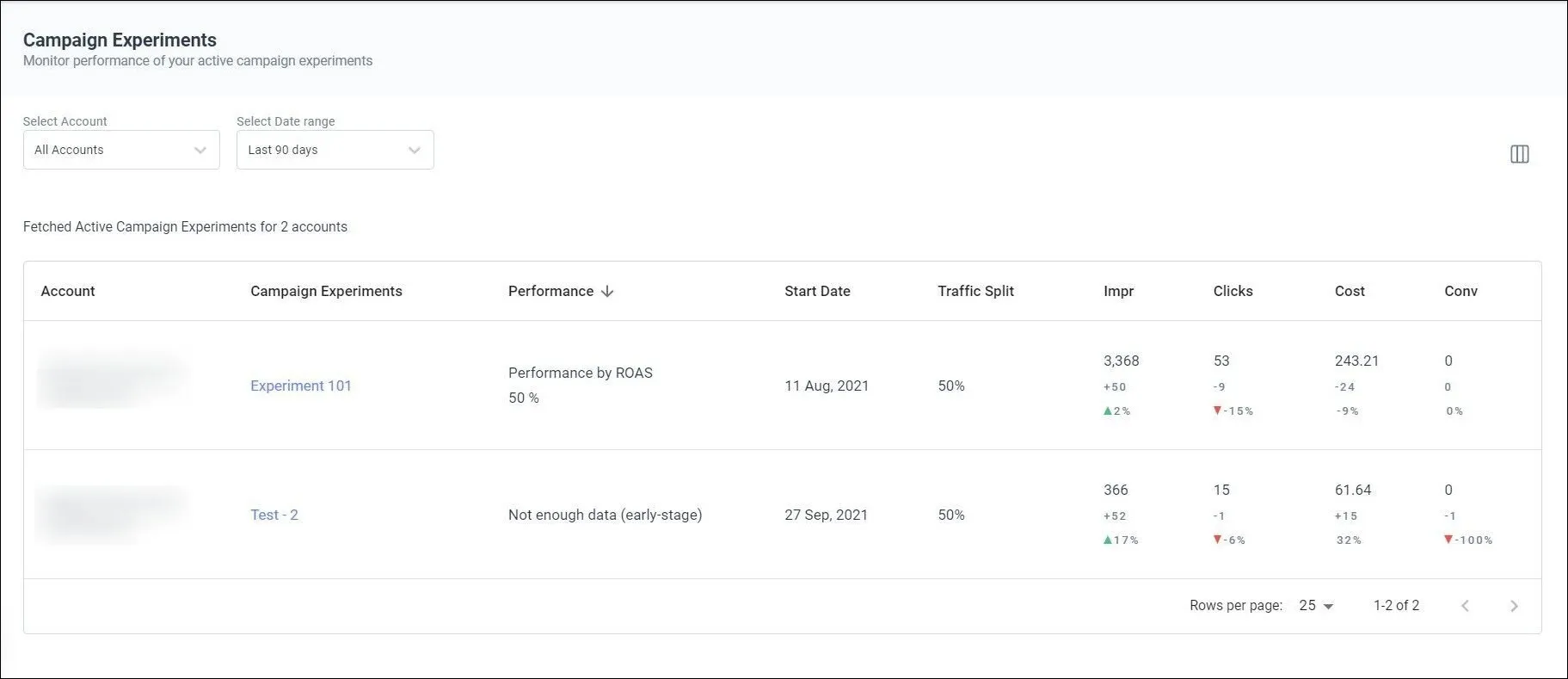This screenshot has width=1568, height=679.
Task: Sort by the Account column header
Action: (68, 291)
